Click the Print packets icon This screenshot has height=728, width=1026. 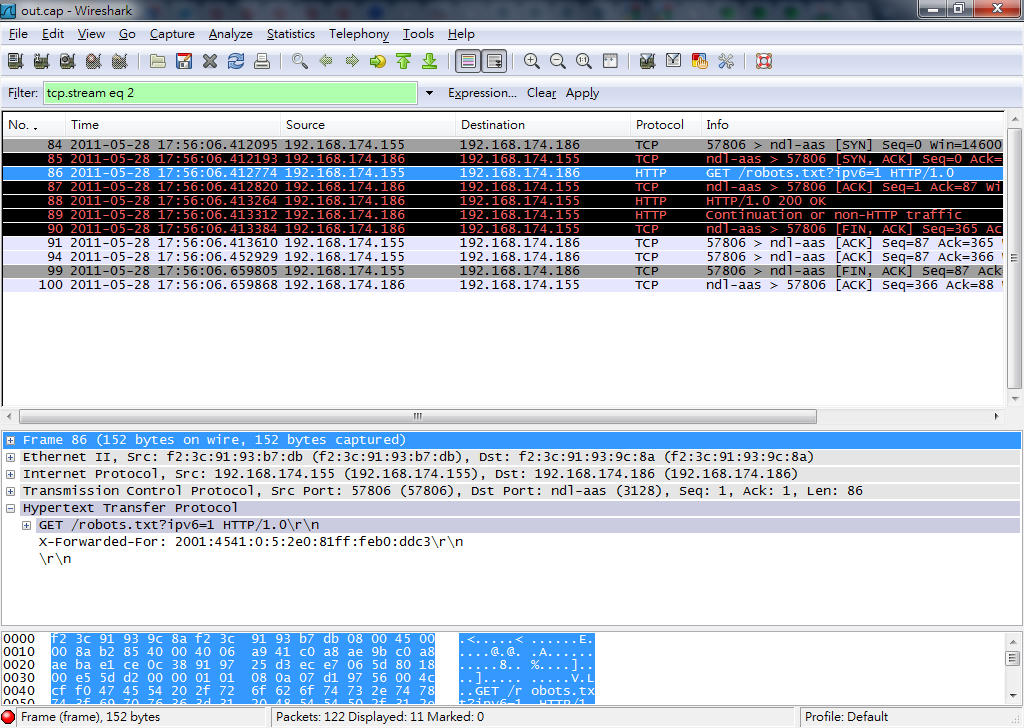262,61
